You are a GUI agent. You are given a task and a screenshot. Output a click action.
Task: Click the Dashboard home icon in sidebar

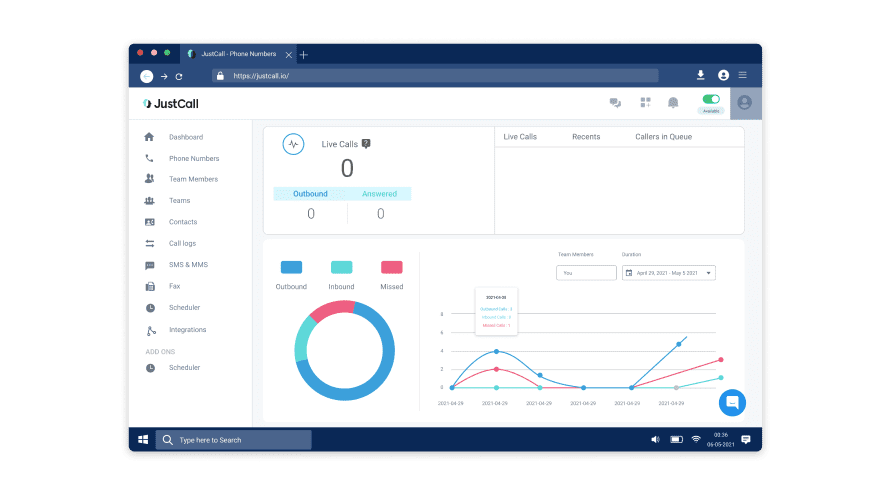(149, 137)
